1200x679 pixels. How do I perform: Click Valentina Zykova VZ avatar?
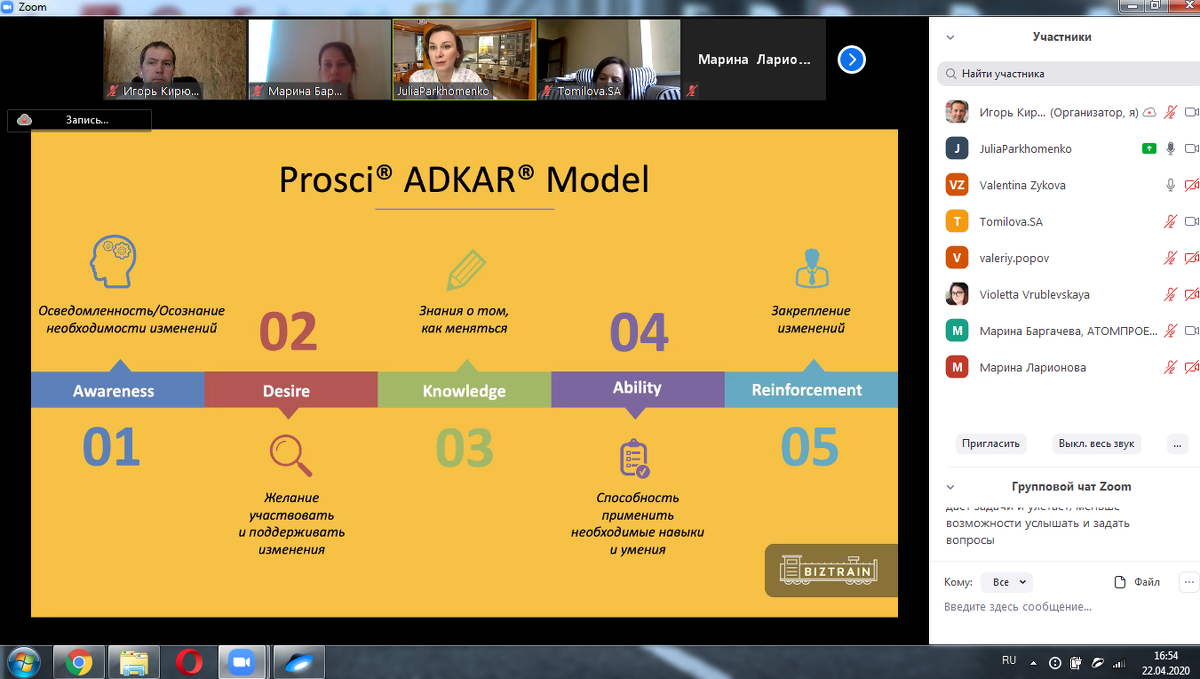point(957,185)
